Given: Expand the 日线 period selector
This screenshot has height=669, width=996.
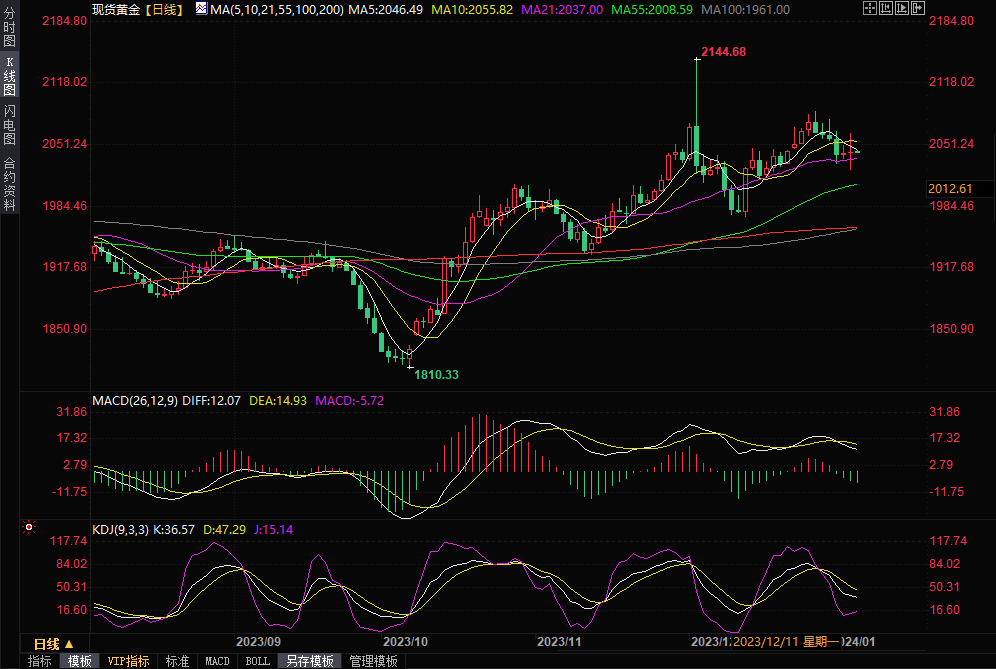Looking at the screenshot, I should [53, 643].
